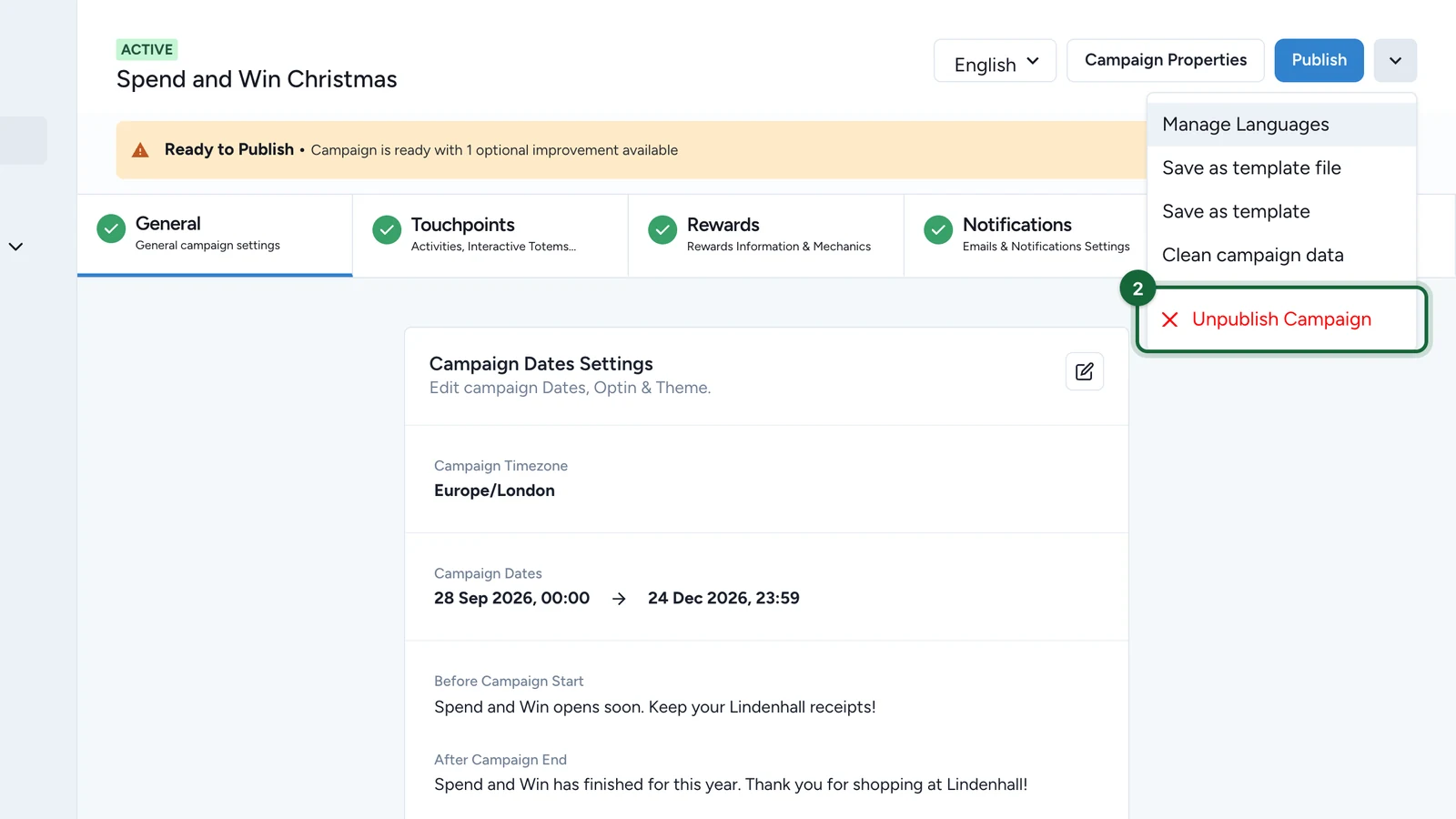
Task: Switch to the General tab
Action: 215,235
